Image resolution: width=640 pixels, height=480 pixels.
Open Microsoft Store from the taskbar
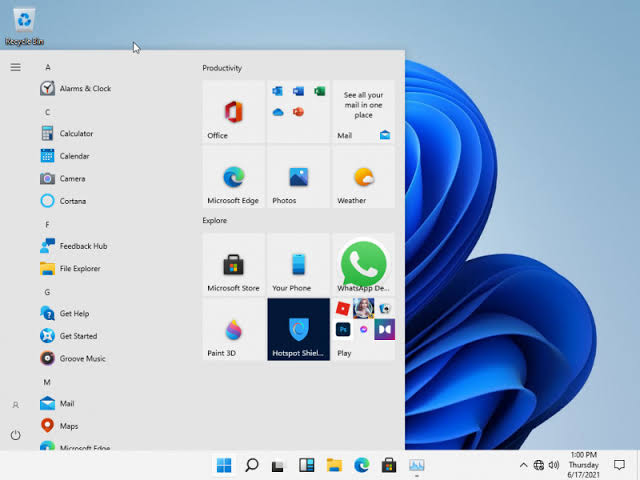389,465
